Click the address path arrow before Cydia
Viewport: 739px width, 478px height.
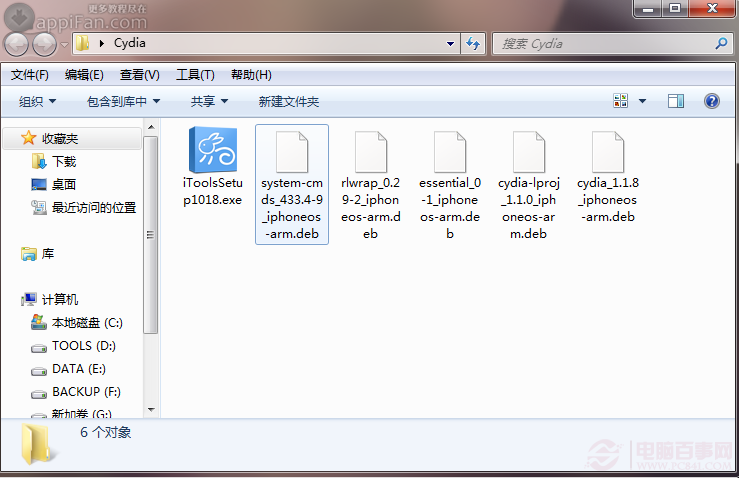point(102,43)
